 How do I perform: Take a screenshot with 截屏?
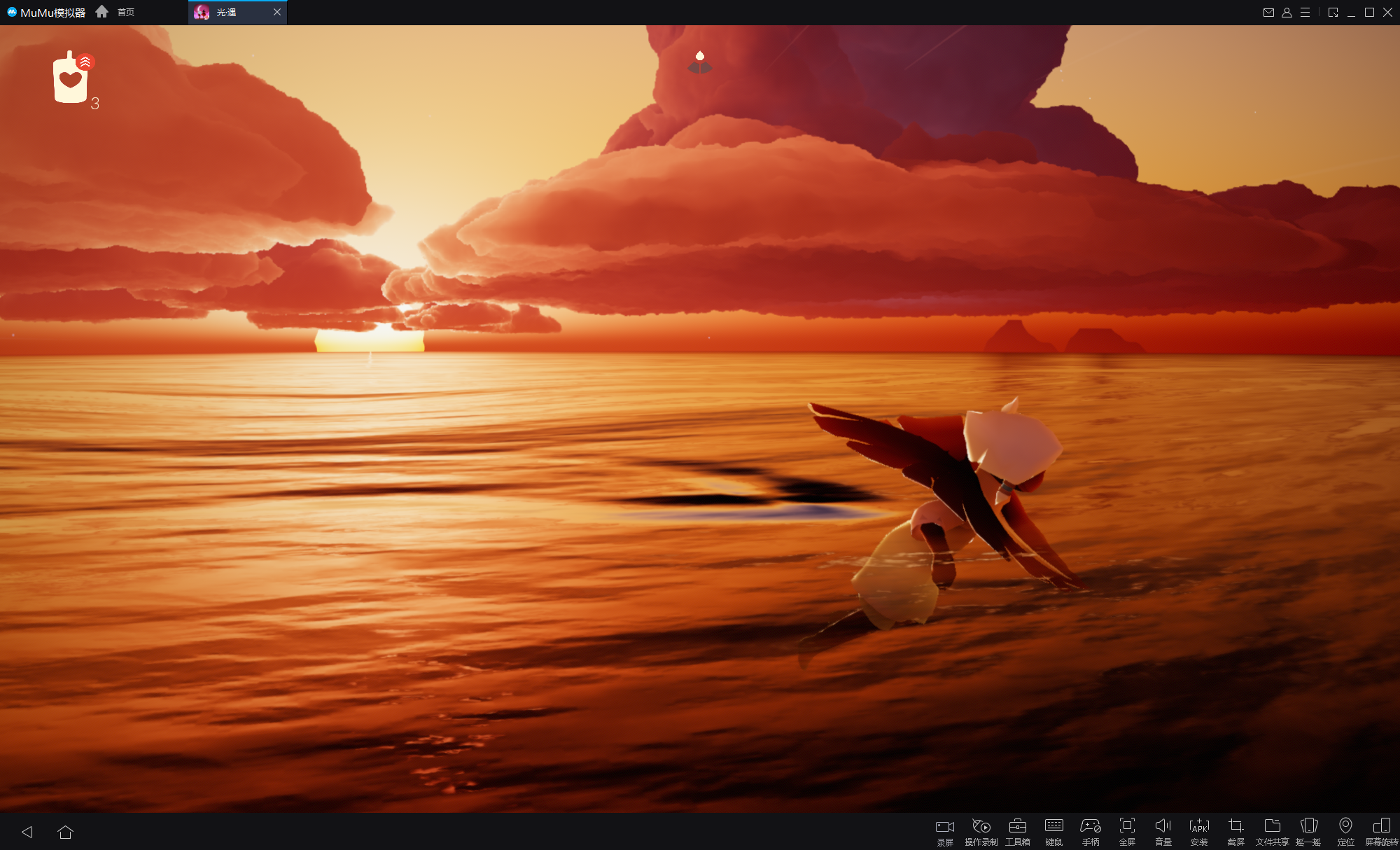[x=1236, y=832]
